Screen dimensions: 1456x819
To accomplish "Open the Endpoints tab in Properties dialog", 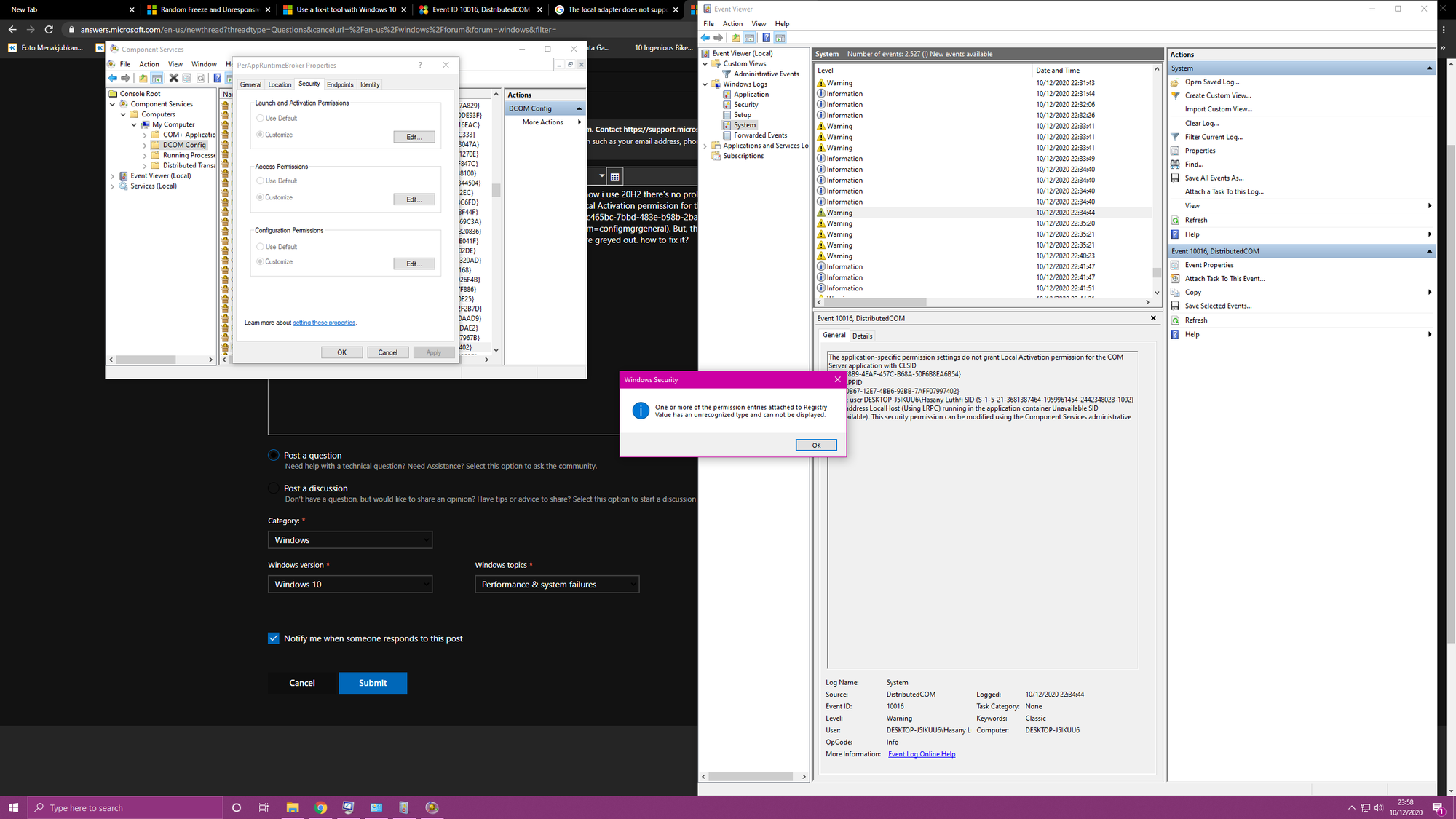I will (x=340, y=85).
